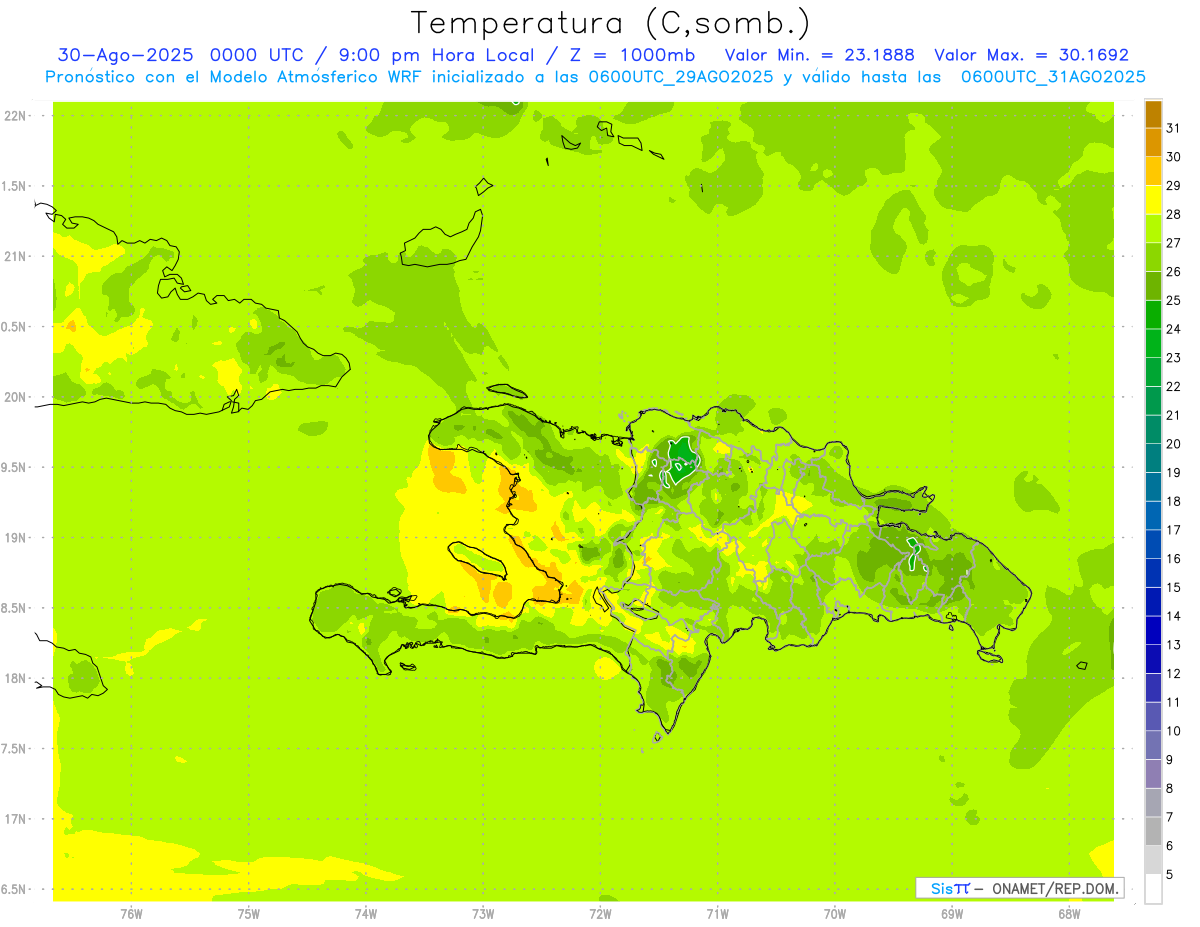Click the '17N' latitude label
Viewport: 1200px width, 927px height.
tap(14, 819)
